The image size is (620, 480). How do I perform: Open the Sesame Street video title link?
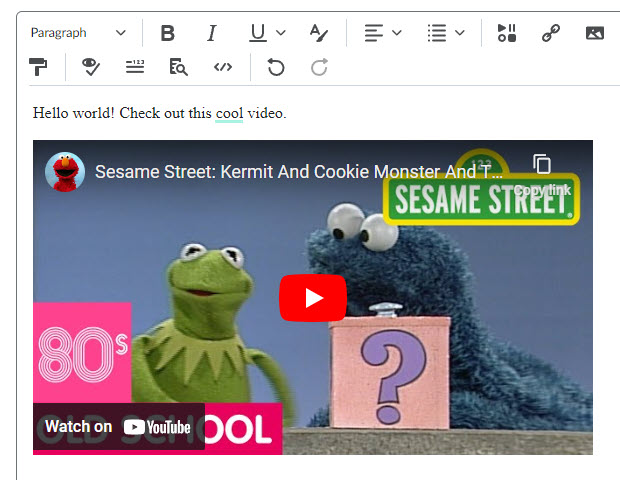299,172
